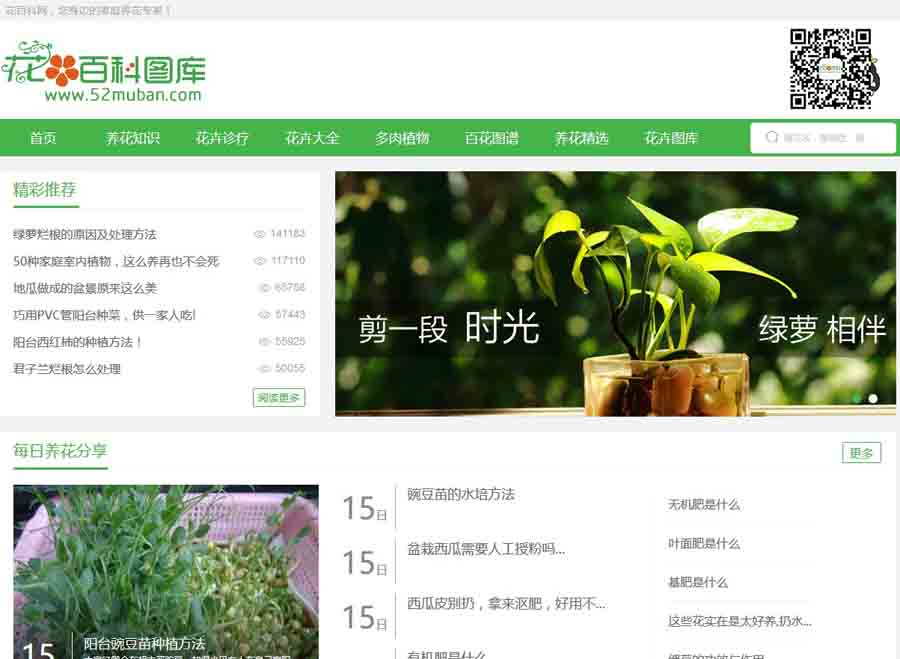Screen dimensions: 900x659
Task: Open the 阳台豌豆苗种植方法 caption link
Action: pos(144,644)
